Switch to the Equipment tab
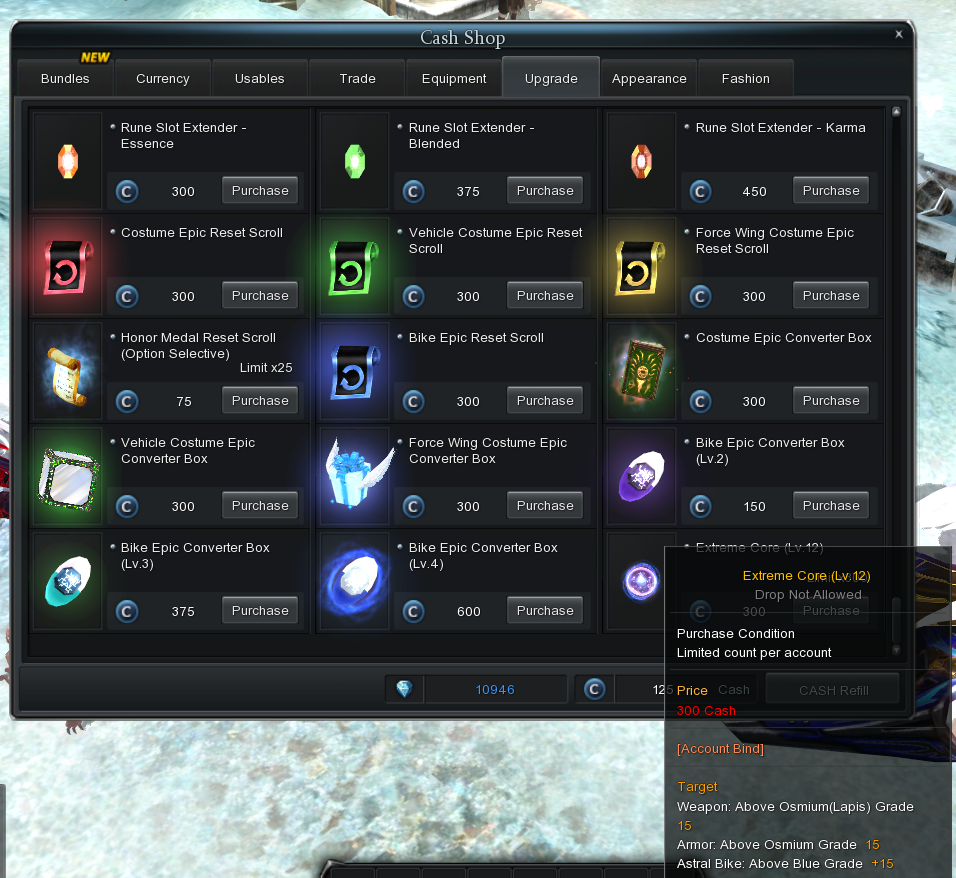The width and height of the screenshot is (956, 878). (x=454, y=78)
